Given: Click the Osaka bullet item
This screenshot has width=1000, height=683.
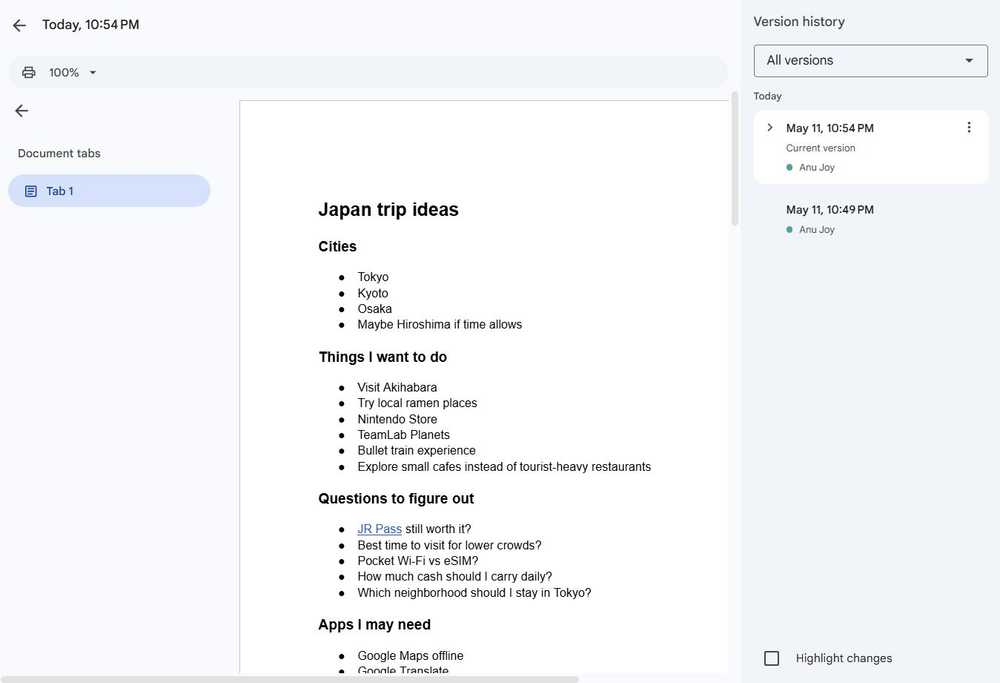Looking at the screenshot, I should click(x=374, y=309).
